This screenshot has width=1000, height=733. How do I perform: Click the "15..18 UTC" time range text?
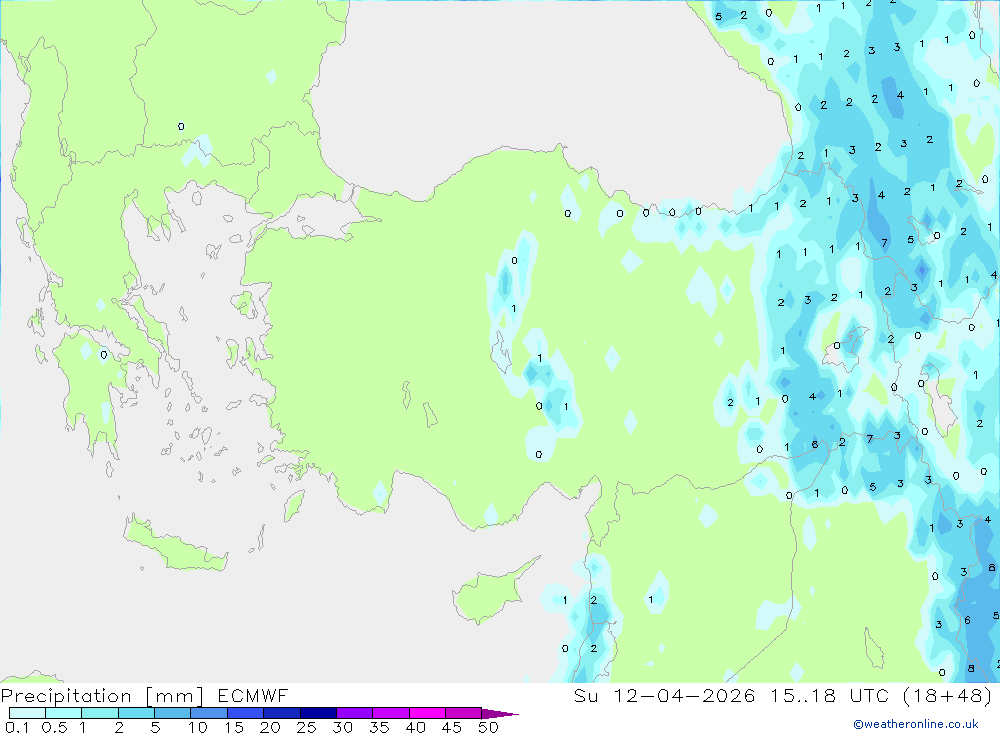830,695
